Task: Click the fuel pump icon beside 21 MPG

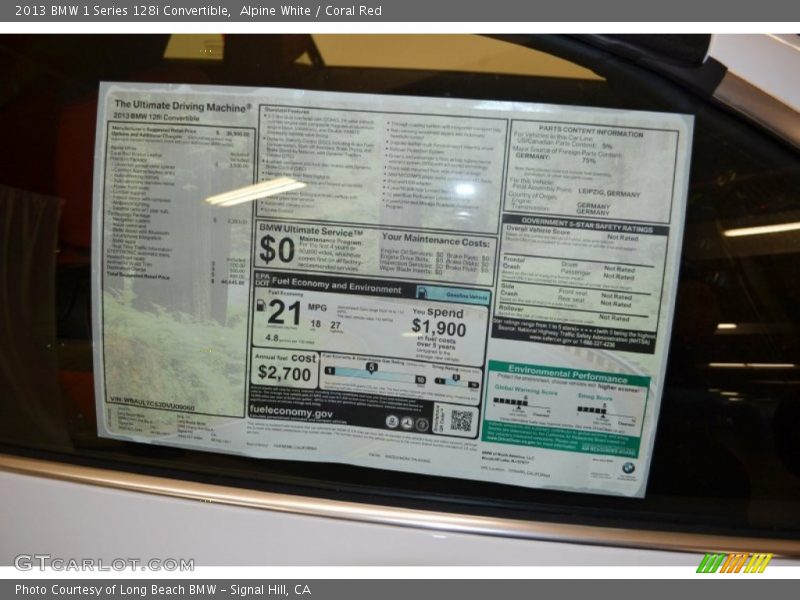Action: point(261,305)
